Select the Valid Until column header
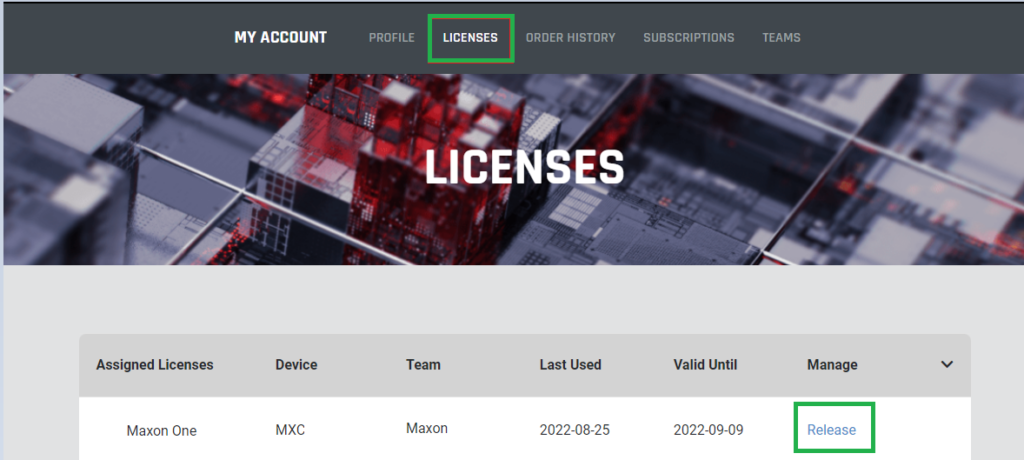This screenshot has height=460, width=1024. click(x=705, y=365)
